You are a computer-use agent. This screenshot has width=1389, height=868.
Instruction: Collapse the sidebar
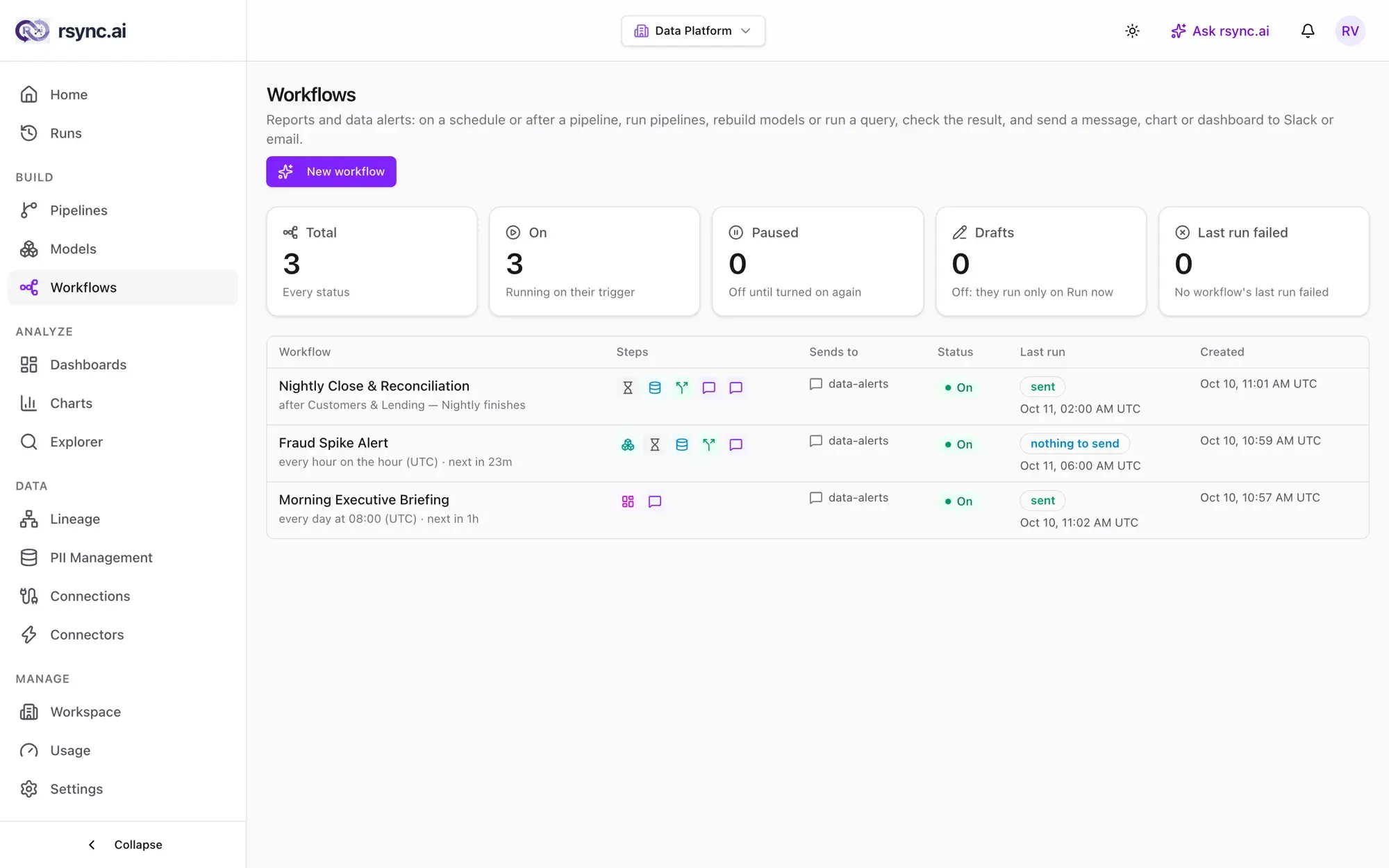pyautogui.click(x=124, y=844)
